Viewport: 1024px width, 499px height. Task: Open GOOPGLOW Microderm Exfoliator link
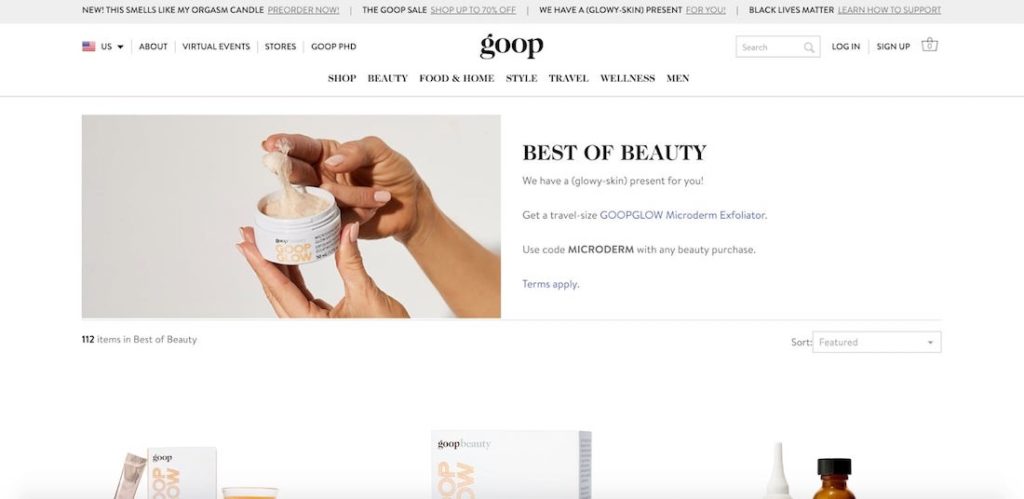pyautogui.click(x=682, y=215)
